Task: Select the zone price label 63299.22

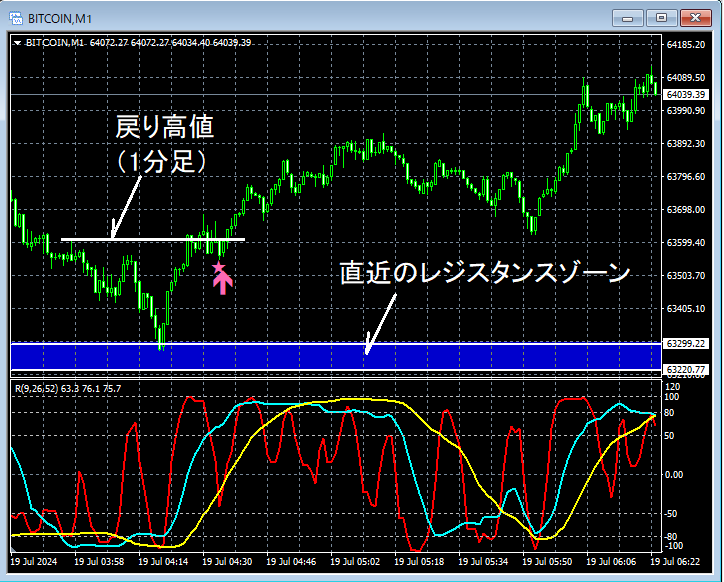Action: point(686,344)
